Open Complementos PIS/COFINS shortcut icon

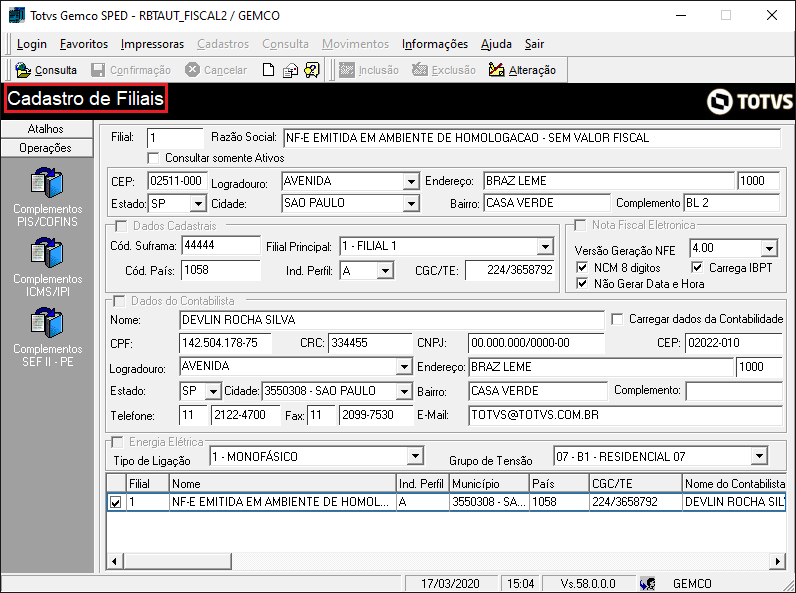(47, 182)
